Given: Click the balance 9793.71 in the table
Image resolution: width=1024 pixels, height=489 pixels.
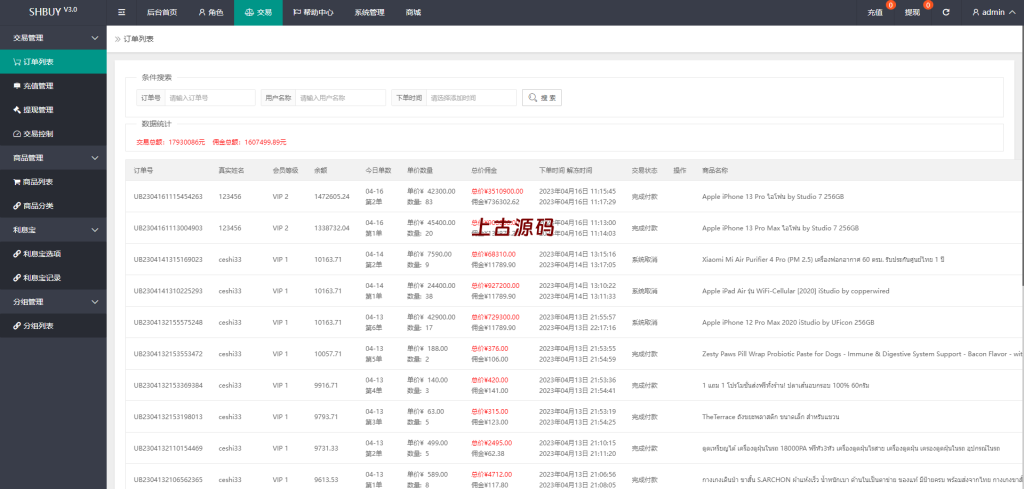Looking at the screenshot, I should pyautogui.click(x=326, y=417).
